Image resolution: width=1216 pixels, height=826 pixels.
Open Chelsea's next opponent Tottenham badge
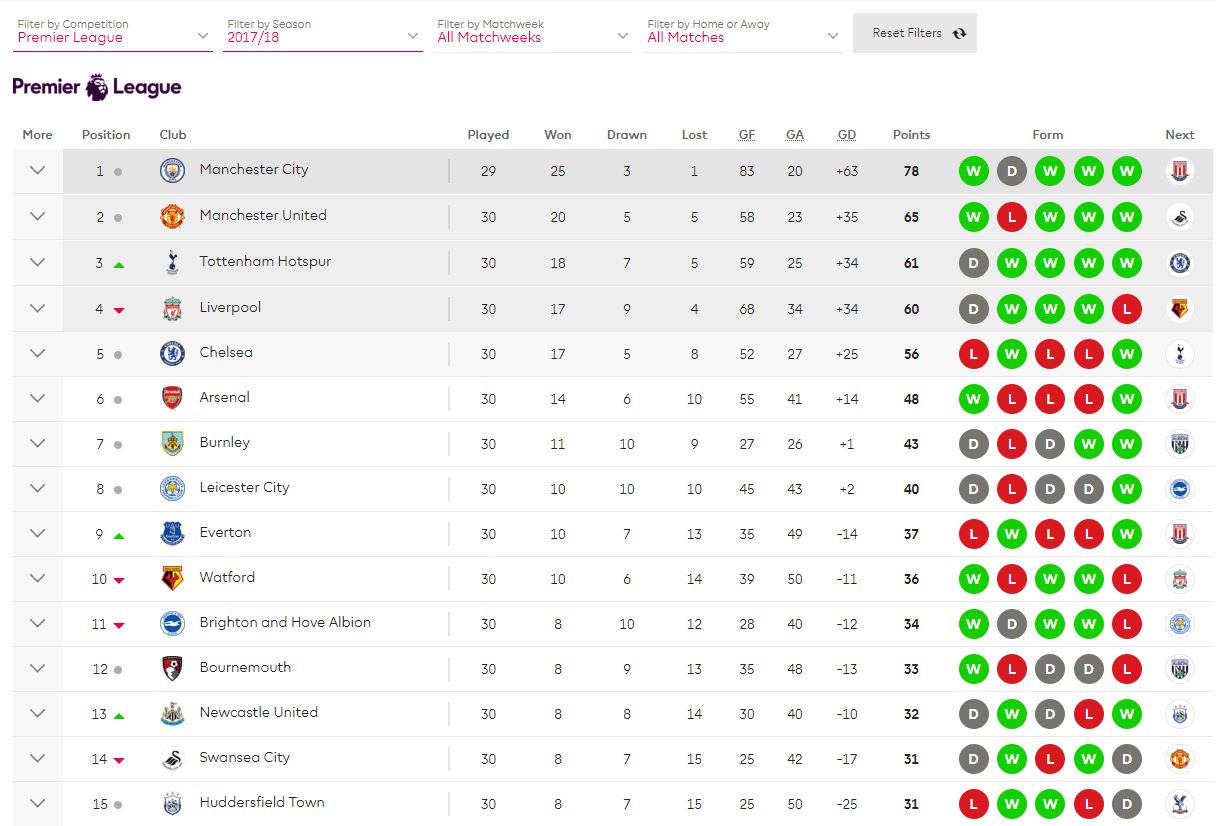1180,354
